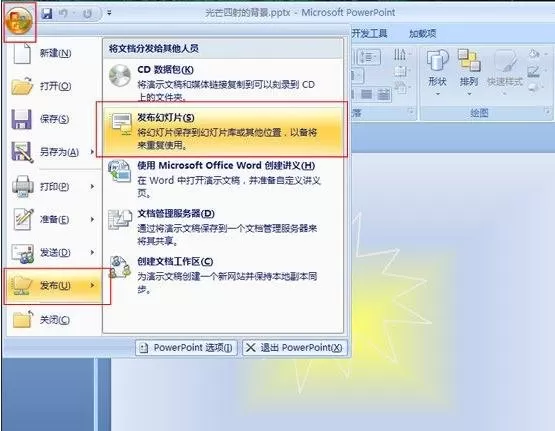This screenshot has width=555, height=431.
Task: Open the 快速样式 quick styles dropdown
Action: point(505,73)
